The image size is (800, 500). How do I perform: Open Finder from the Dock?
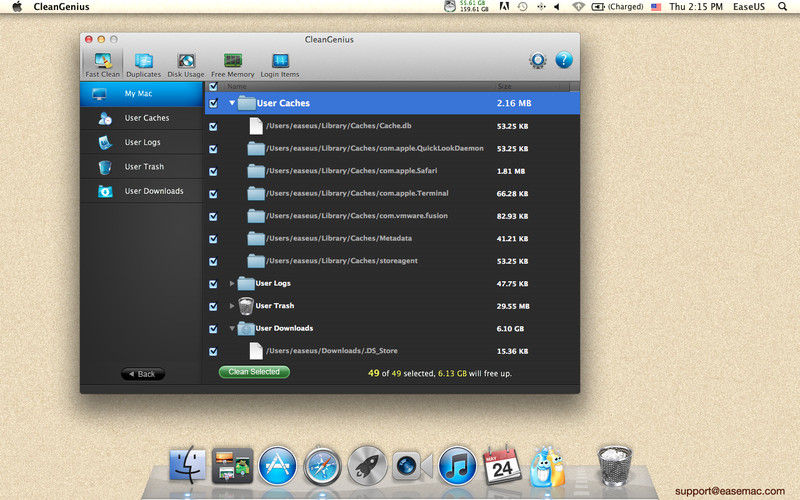[x=188, y=465]
